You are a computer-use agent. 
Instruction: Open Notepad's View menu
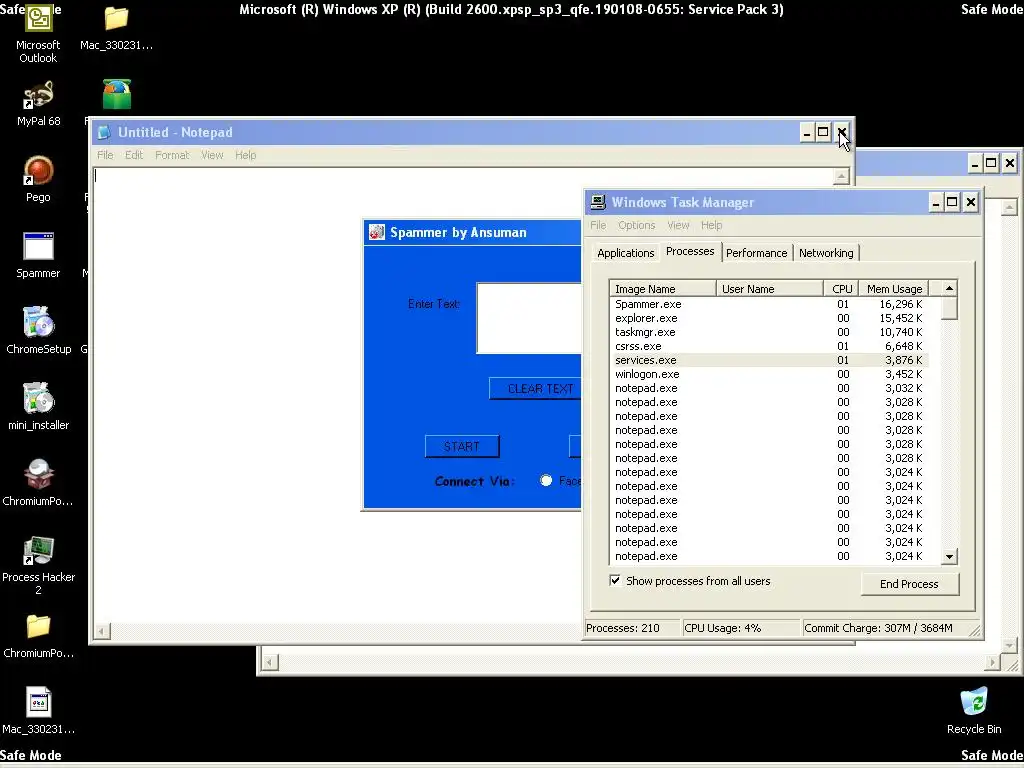(x=212, y=155)
